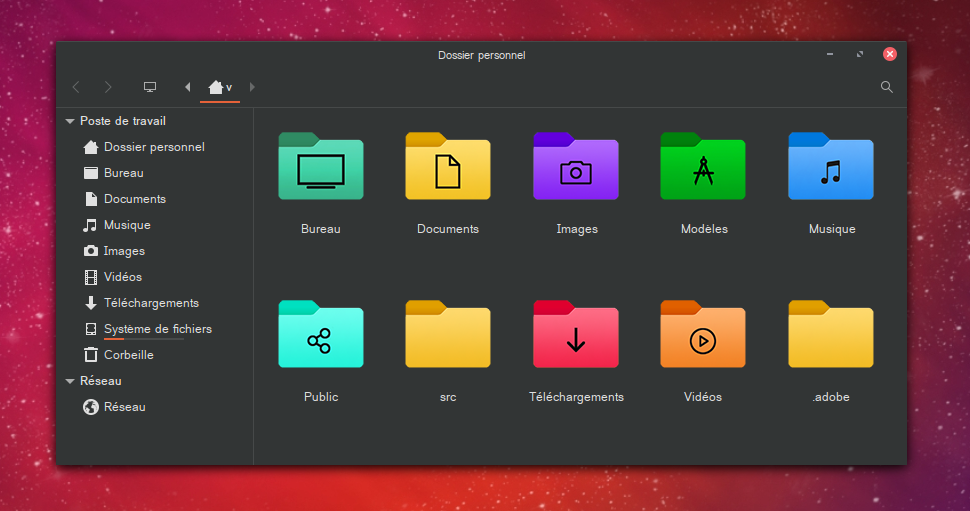Select the cyan Public folder icon

point(320,334)
